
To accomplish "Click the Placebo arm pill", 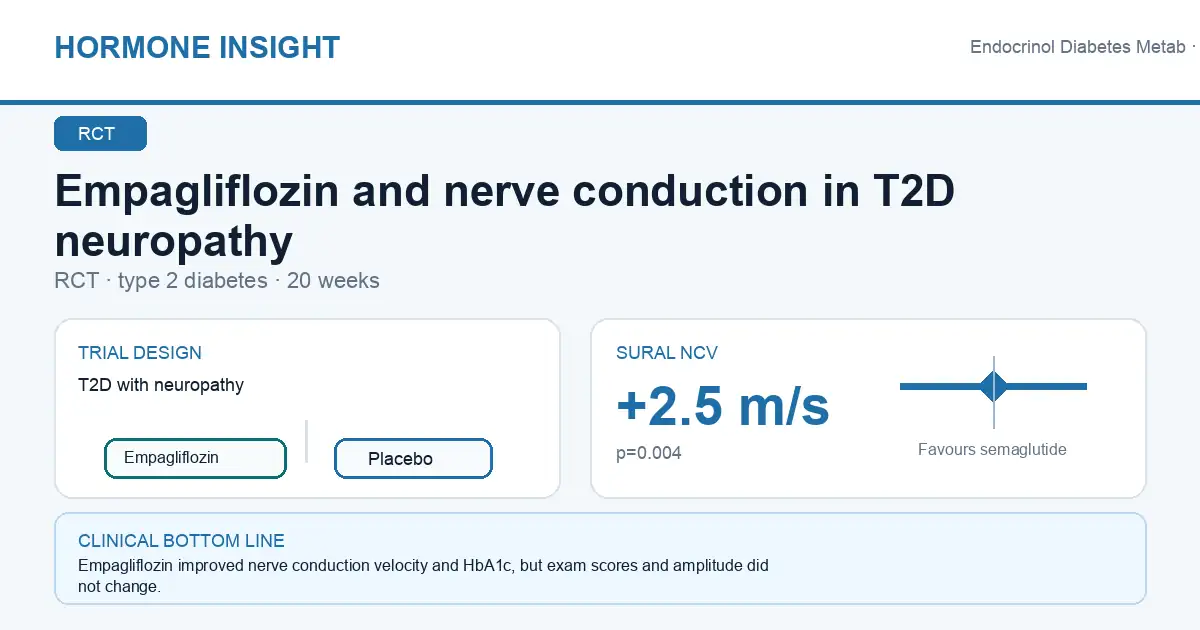I will tap(413, 459).
